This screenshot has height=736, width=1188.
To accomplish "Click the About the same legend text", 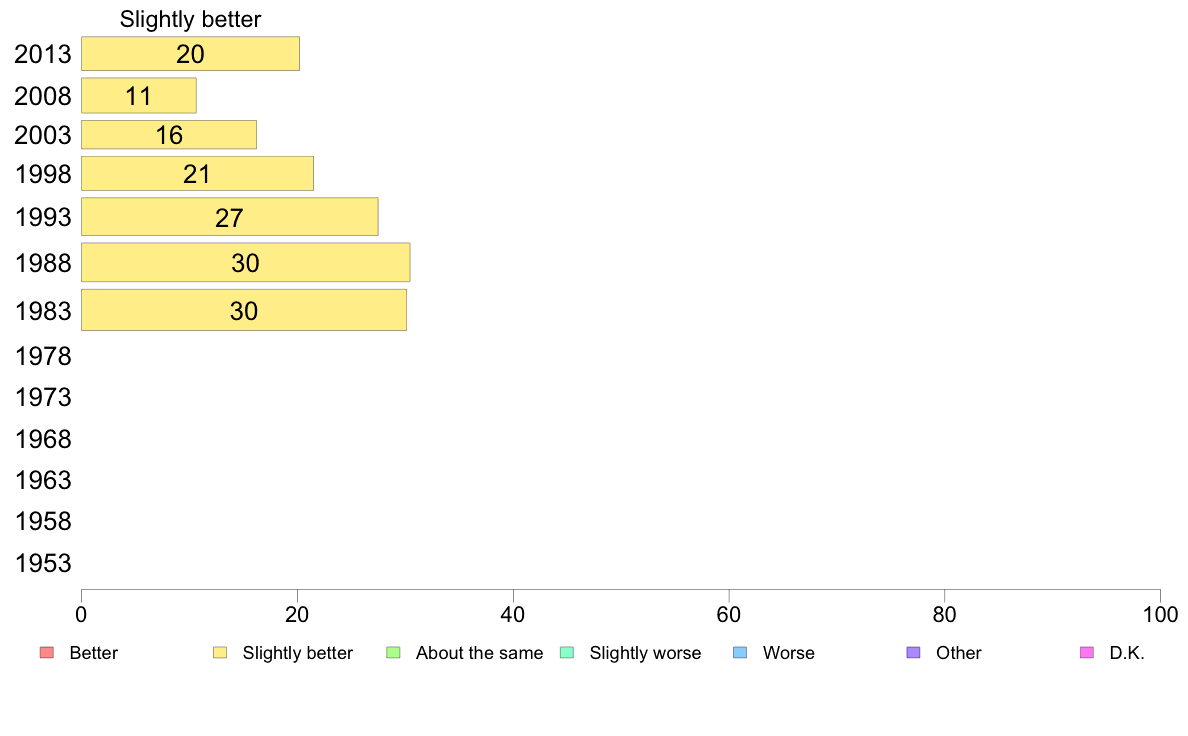I will [479, 653].
